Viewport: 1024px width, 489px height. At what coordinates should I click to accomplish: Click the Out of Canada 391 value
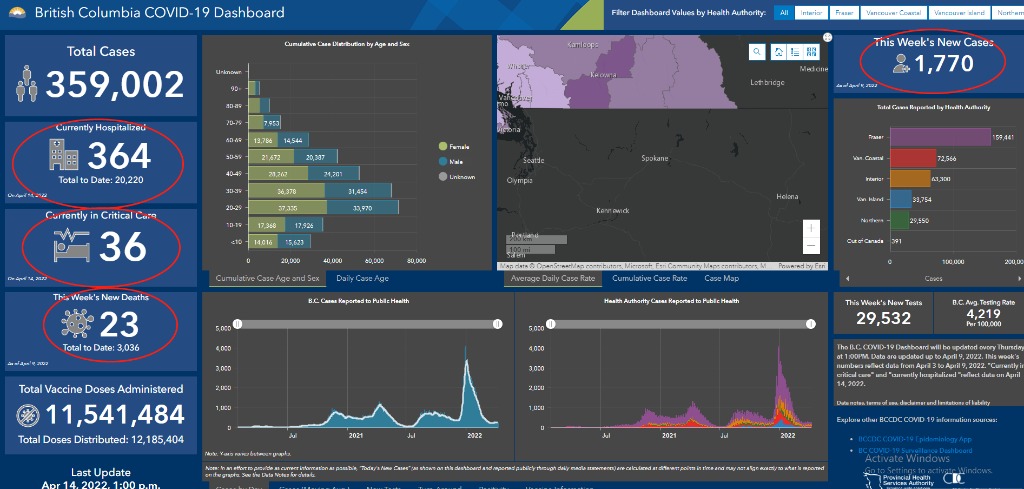click(899, 241)
